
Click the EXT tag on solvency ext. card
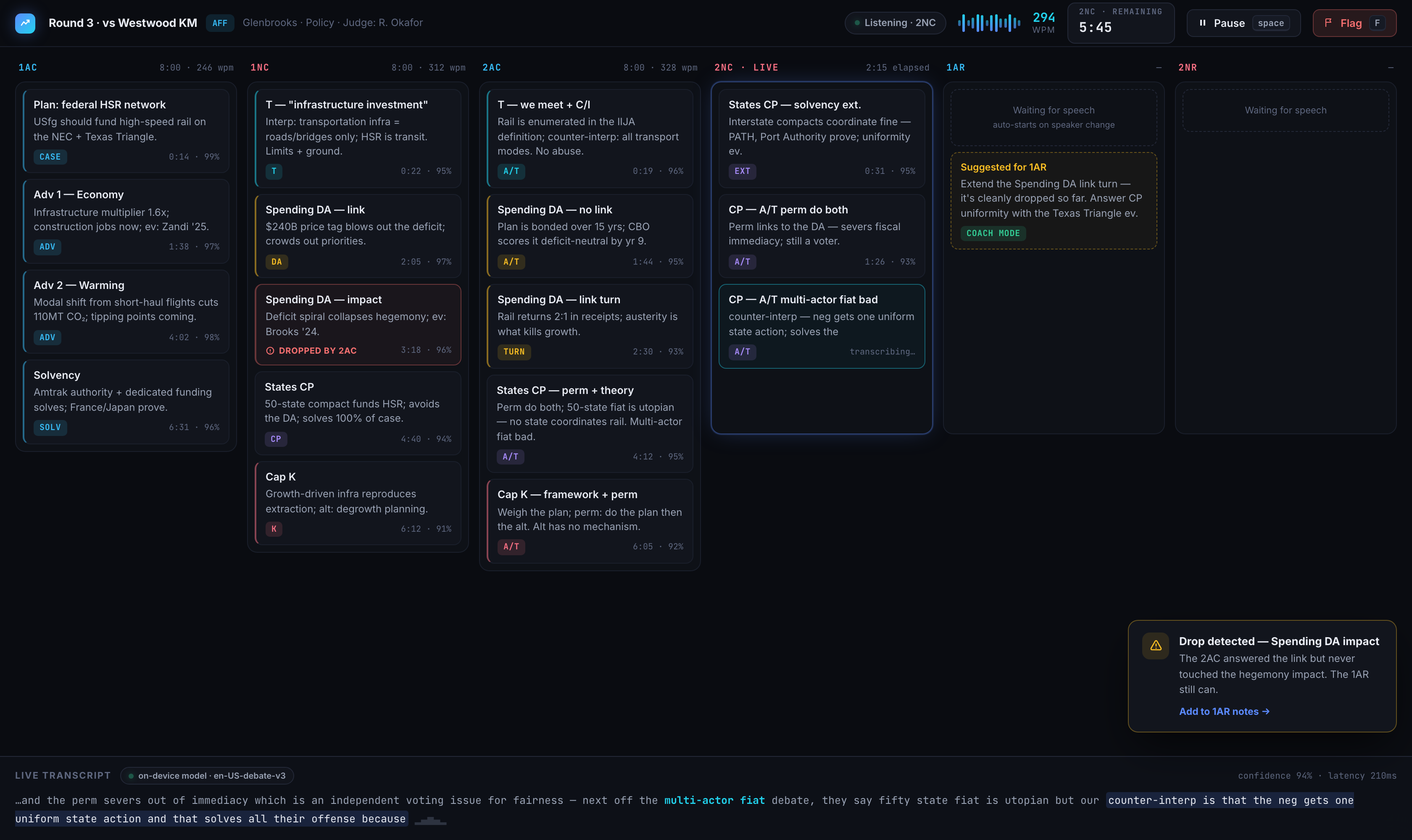tap(742, 171)
